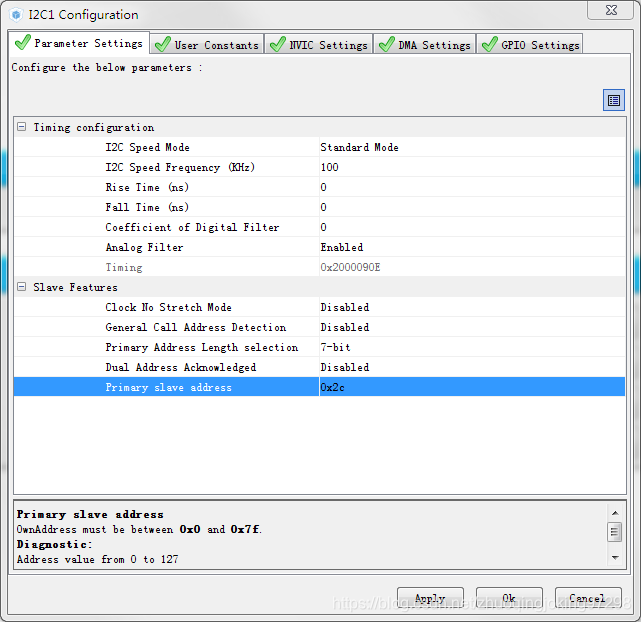Image resolution: width=641 pixels, height=622 pixels.
Task: Switch to the Parameter Settings tab
Action: [x=79, y=43]
